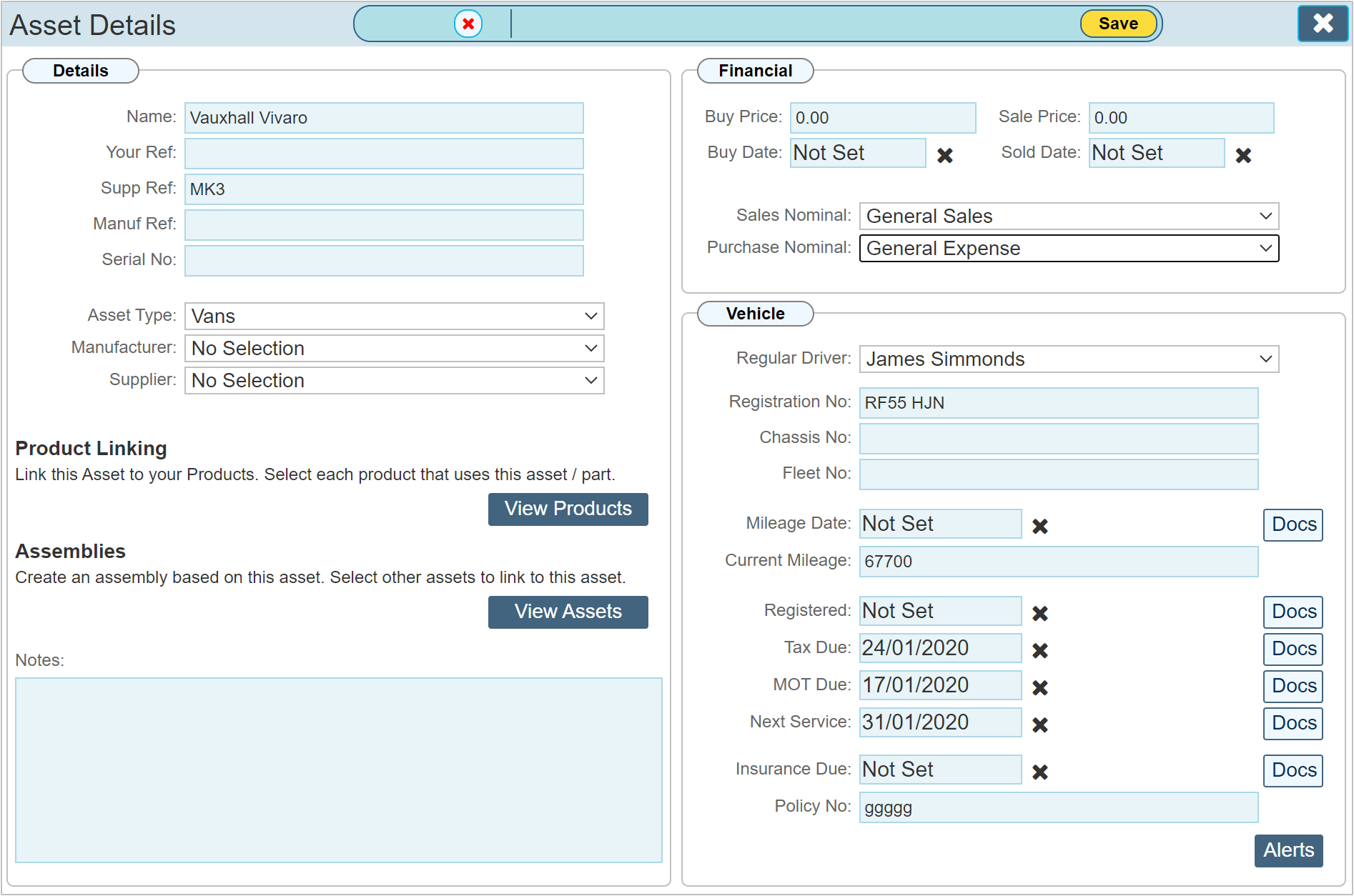Click the Current Mileage field 67700
Viewport: 1354px width, 896px height.
[x=1059, y=562]
